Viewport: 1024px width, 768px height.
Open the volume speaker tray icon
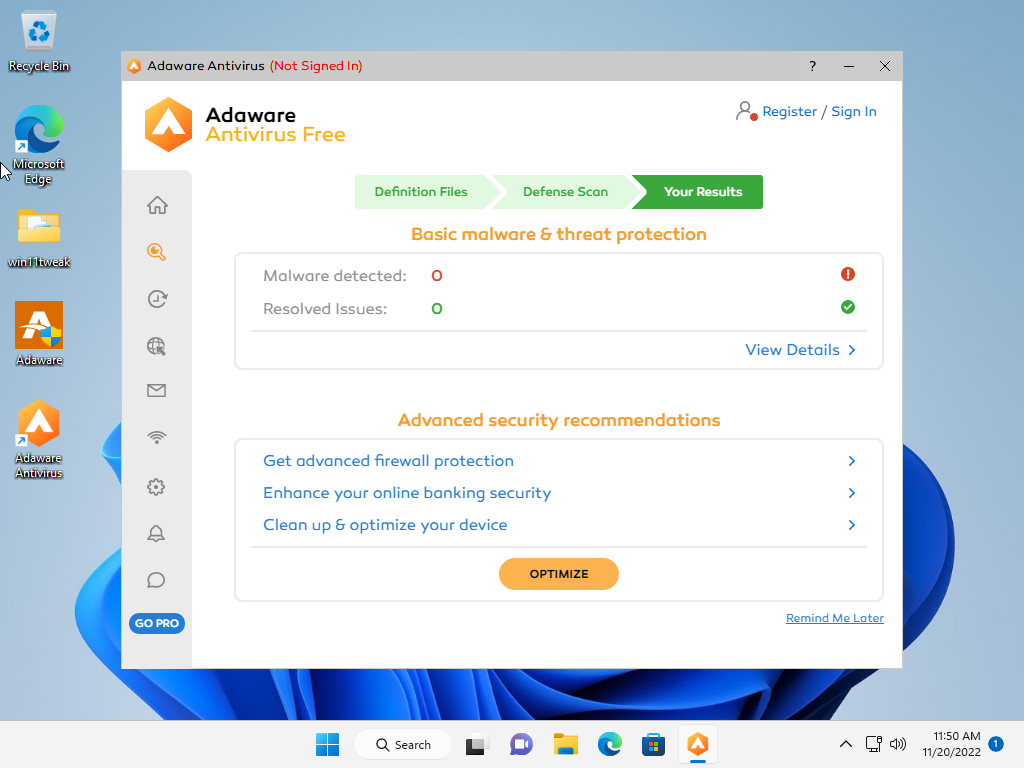pyautogui.click(x=898, y=744)
